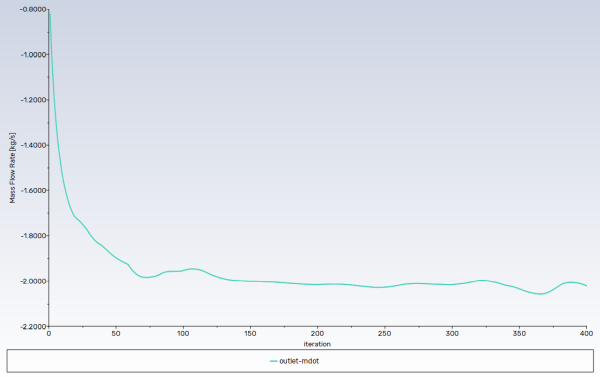Click the 250 x-axis tick label

tap(385, 333)
